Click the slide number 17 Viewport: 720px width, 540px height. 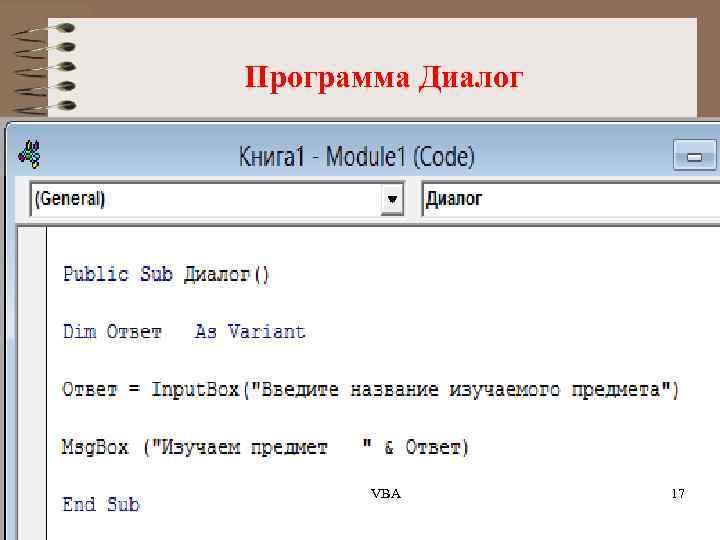pos(678,494)
